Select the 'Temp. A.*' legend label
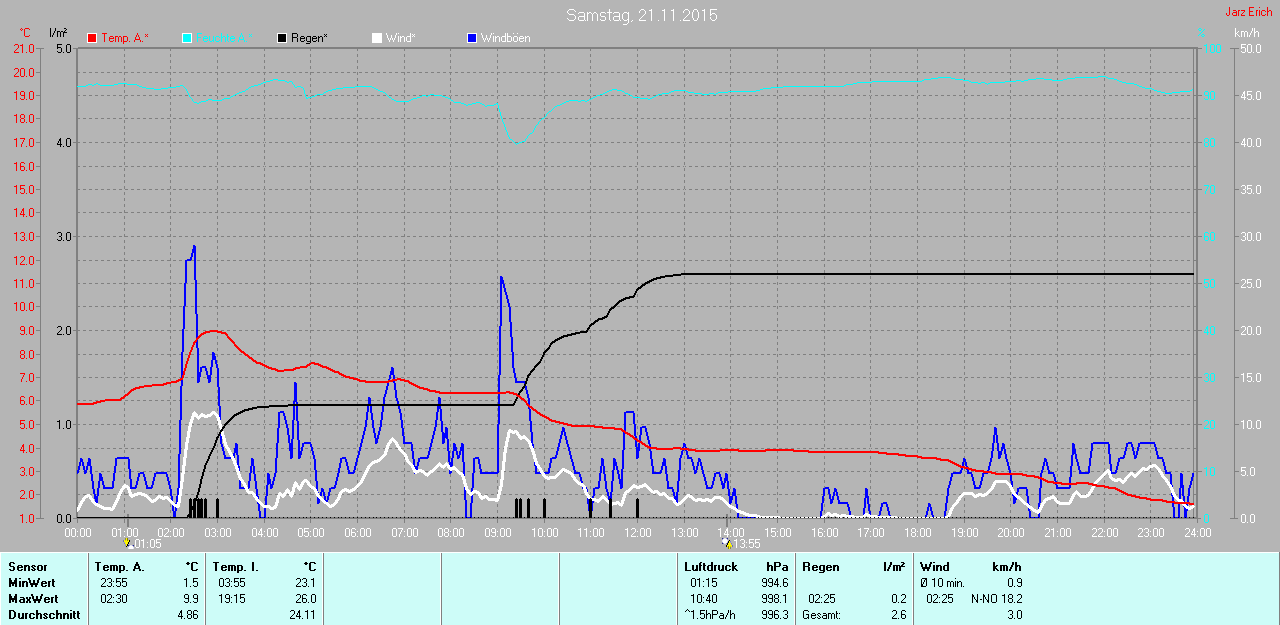 click(x=125, y=38)
